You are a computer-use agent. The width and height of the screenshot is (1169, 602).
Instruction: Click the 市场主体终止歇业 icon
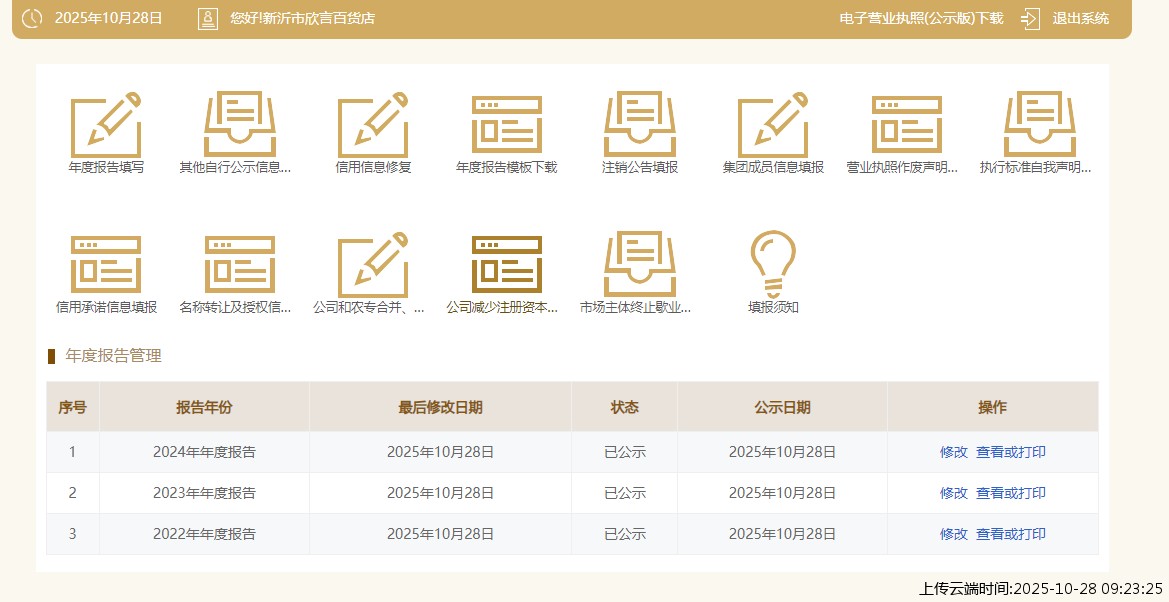pyautogui.click(x=640, y=265)
